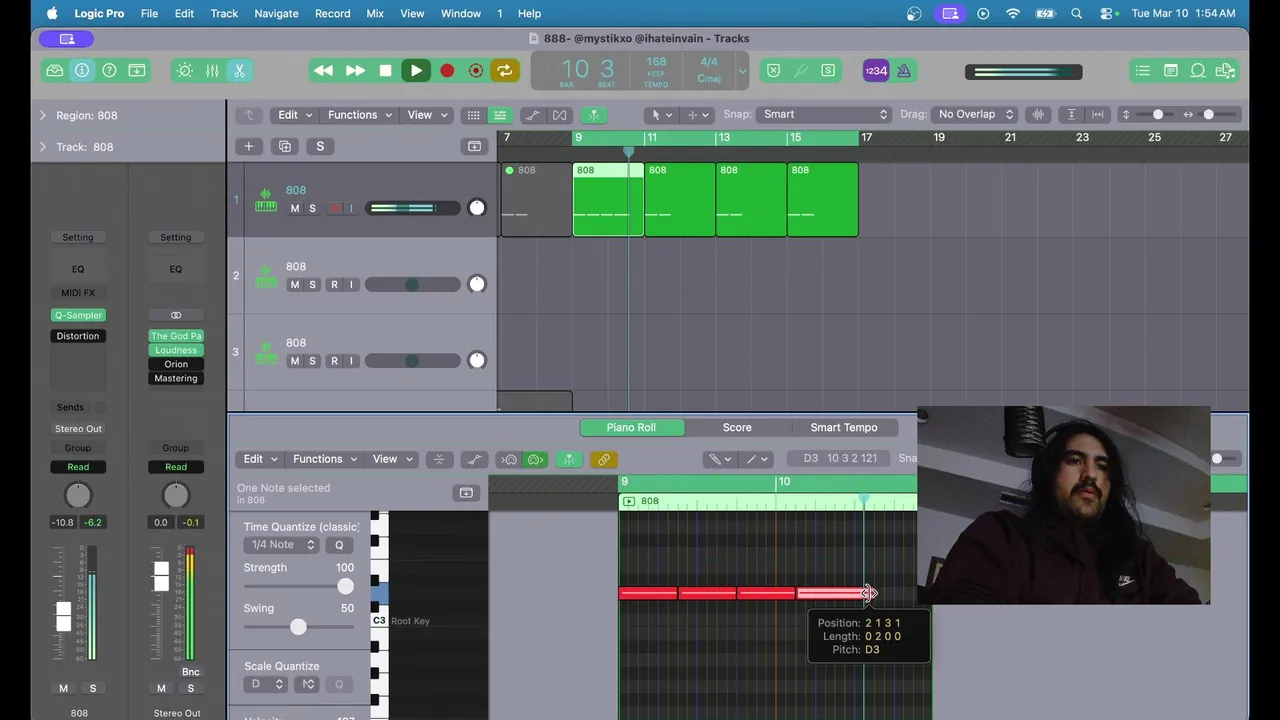Open the Mixer faders icon
The height and width of the screenshot is (720, 1280).
(212, 71)
